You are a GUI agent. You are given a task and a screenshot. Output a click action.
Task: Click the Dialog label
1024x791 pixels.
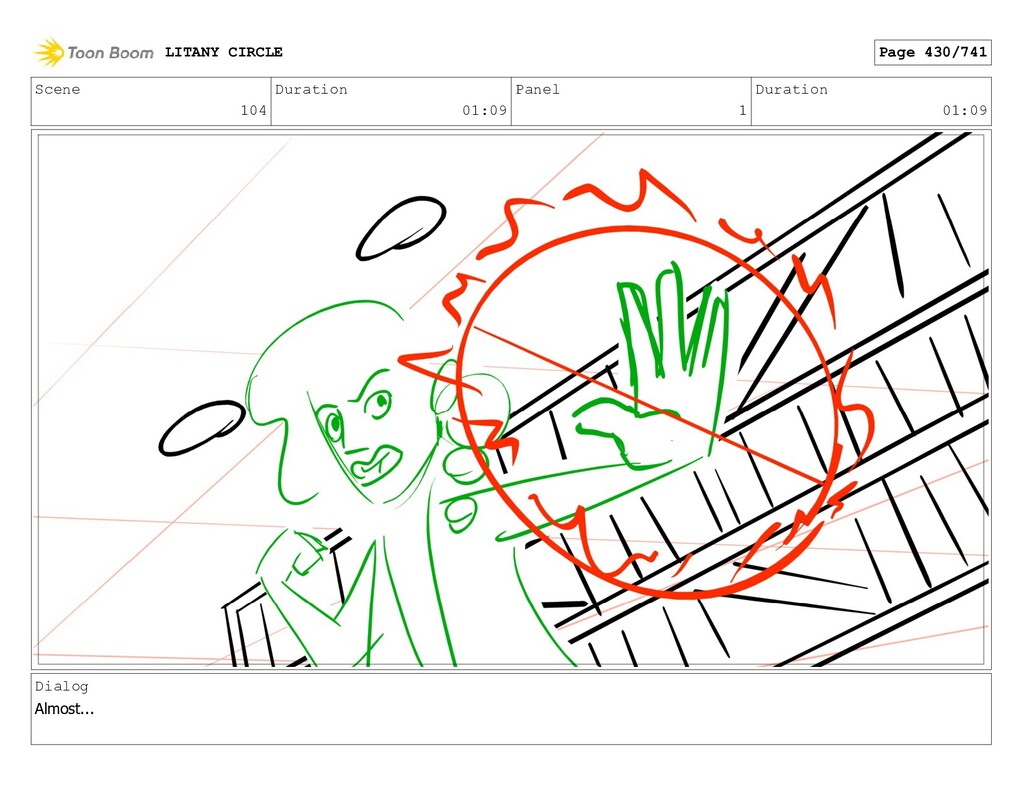[x=61, y=686]
